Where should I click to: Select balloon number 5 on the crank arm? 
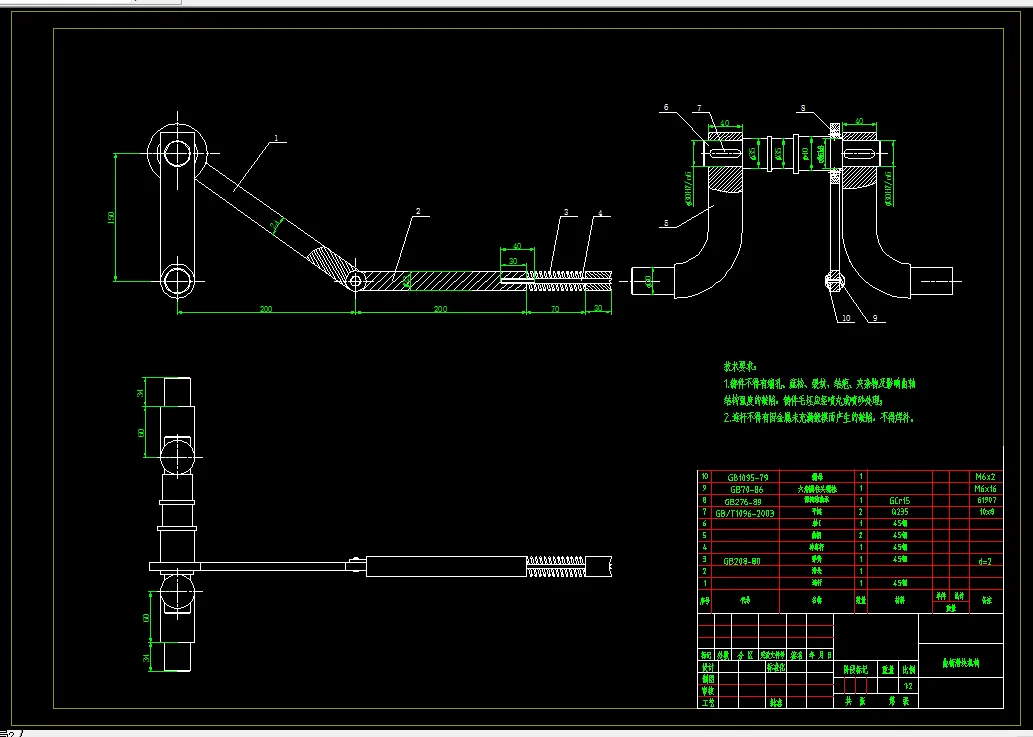click(x=666, y=223)
